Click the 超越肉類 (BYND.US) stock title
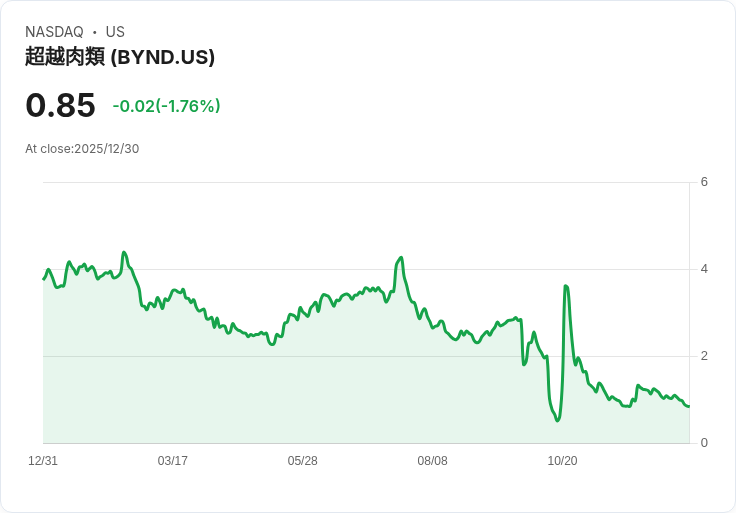The width and height of the screenshot is (736, 513). pos(120,57)
